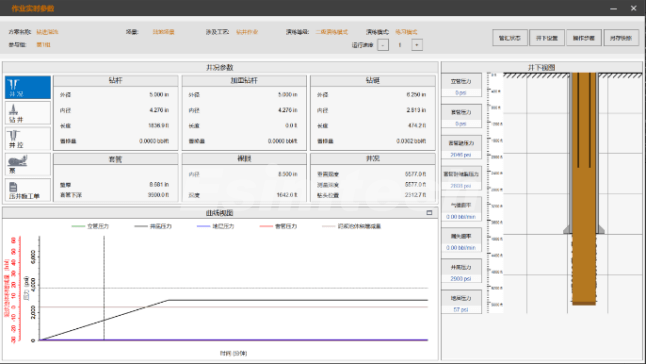646x364 pixels.
Task: Click the 加重钻杆 section header
Action: pyautogui.click(x=244, y=81)
